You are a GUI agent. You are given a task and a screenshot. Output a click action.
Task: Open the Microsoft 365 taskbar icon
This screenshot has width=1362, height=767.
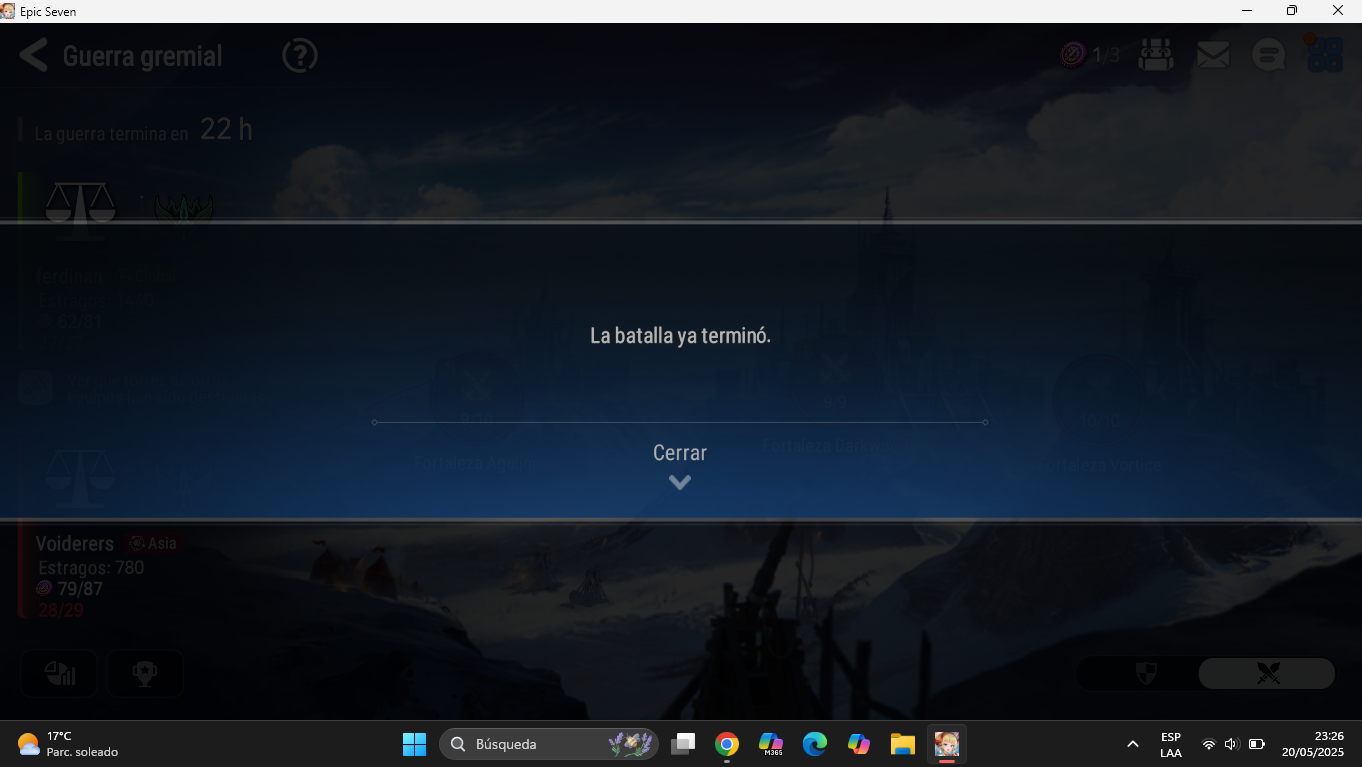tap(771, 744)
